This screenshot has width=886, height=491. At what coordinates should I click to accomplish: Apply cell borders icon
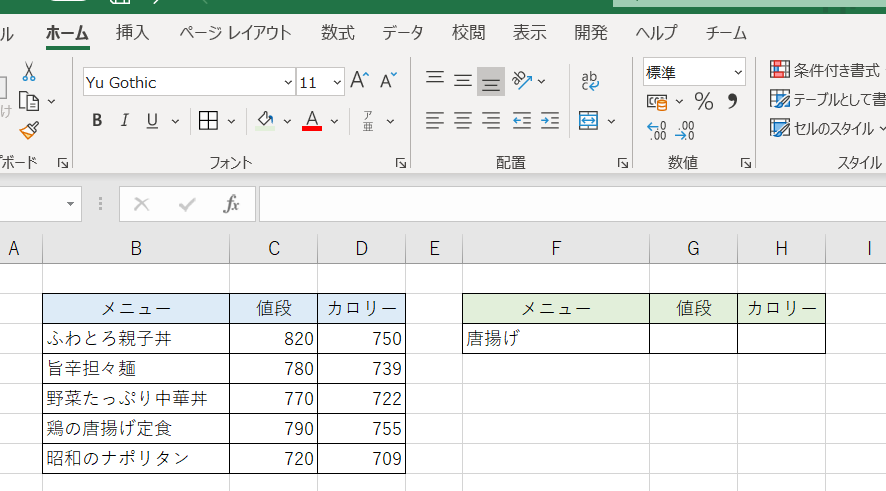[209, 120]
